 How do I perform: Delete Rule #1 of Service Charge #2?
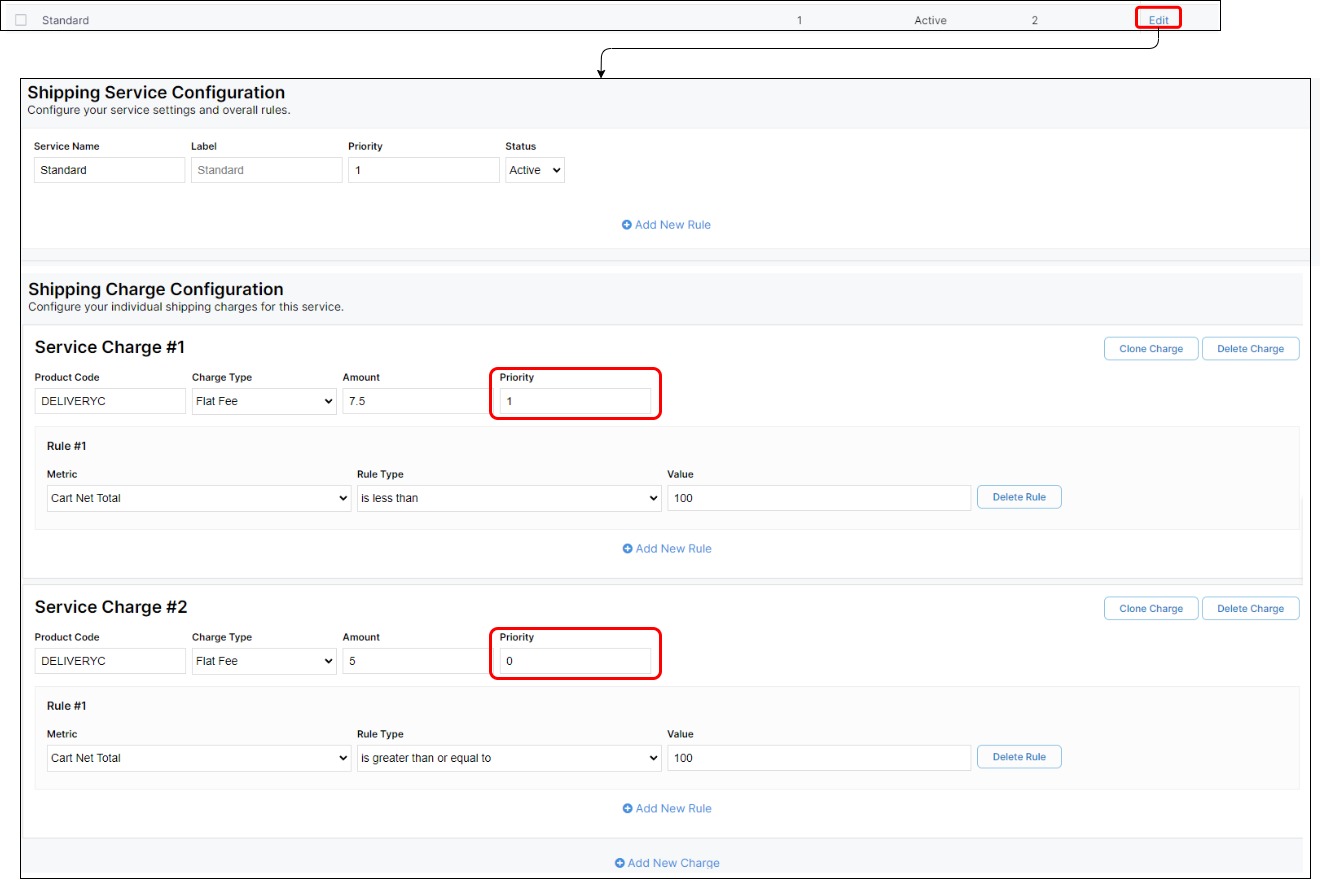click(x=1018, y=757)
